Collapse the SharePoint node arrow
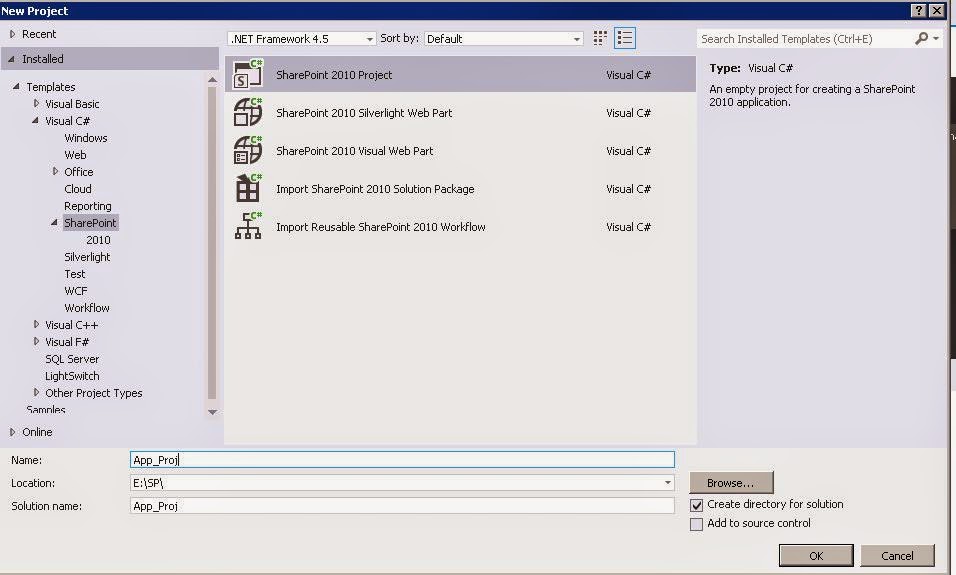The width and height of the screenshot is (956, 575). 54,223
